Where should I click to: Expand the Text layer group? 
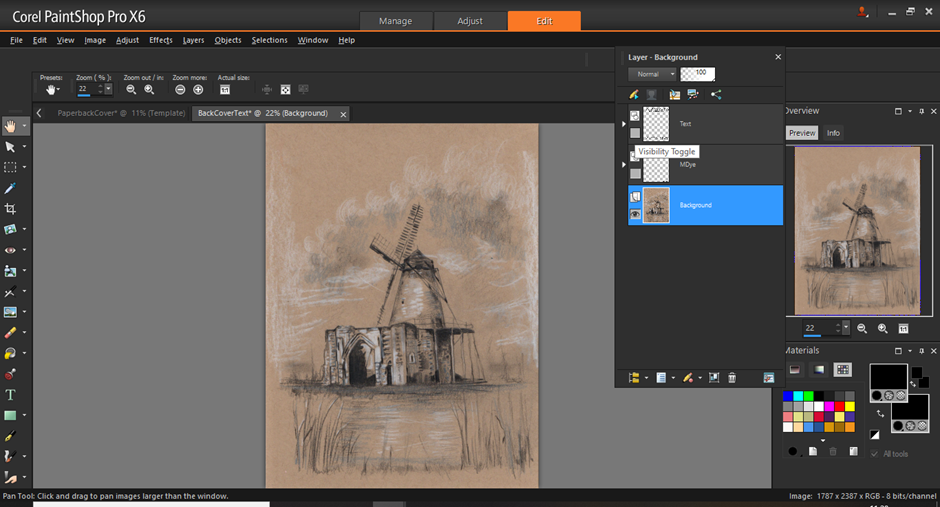pyautogui.click(x=623, y=124)
